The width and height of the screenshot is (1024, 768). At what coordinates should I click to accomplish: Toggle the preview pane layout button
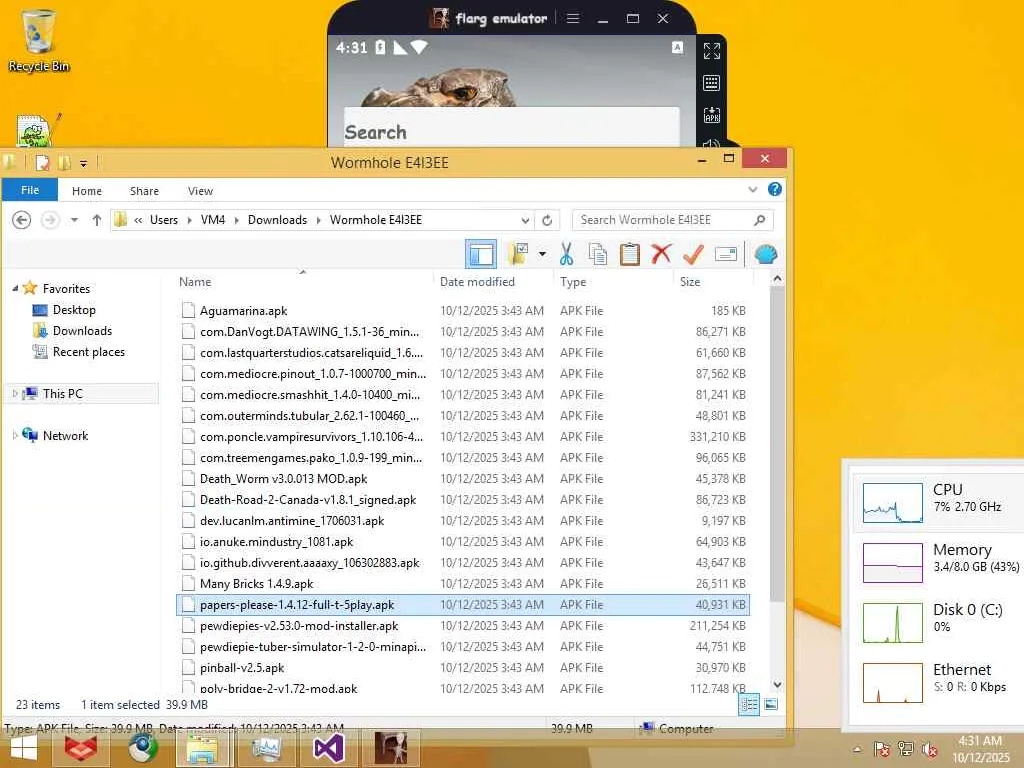pyautogui.click(x=481, y=254)
